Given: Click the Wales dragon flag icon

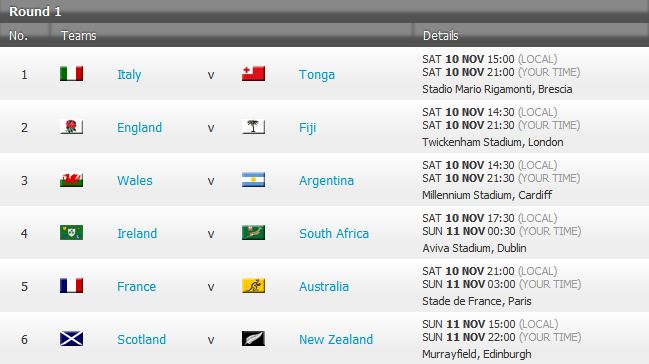Looking at the screenshot, I should click(x=71, y=180).
